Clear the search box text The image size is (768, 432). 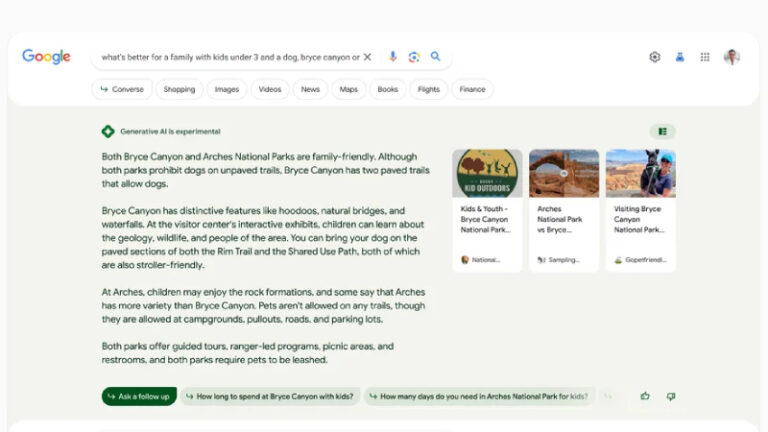tap(367, 57)
